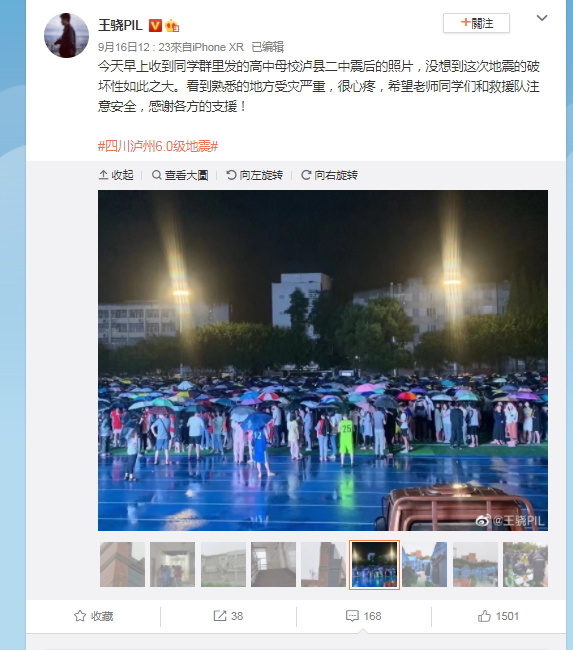Viewport: 573px width, 650px height.
Task: Select the blue tents thumbnail
Action: [x=425, y=564]
